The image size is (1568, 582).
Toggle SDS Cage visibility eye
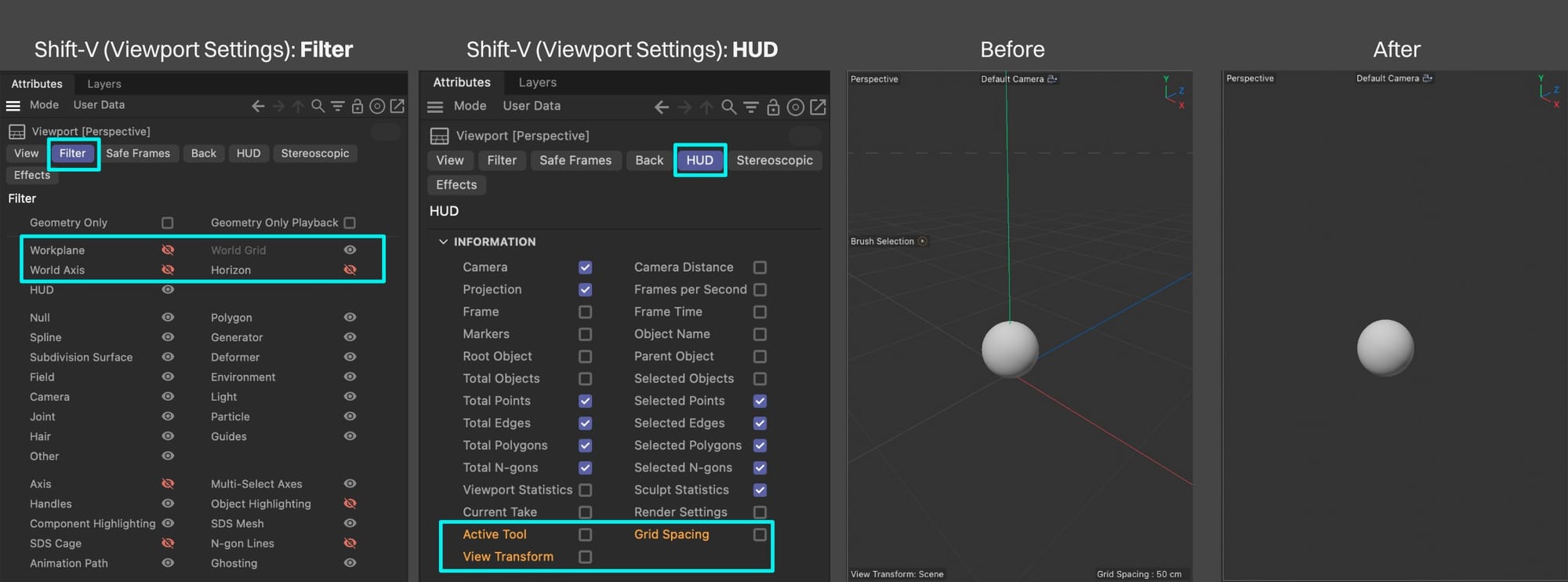[x=168, y=543]
